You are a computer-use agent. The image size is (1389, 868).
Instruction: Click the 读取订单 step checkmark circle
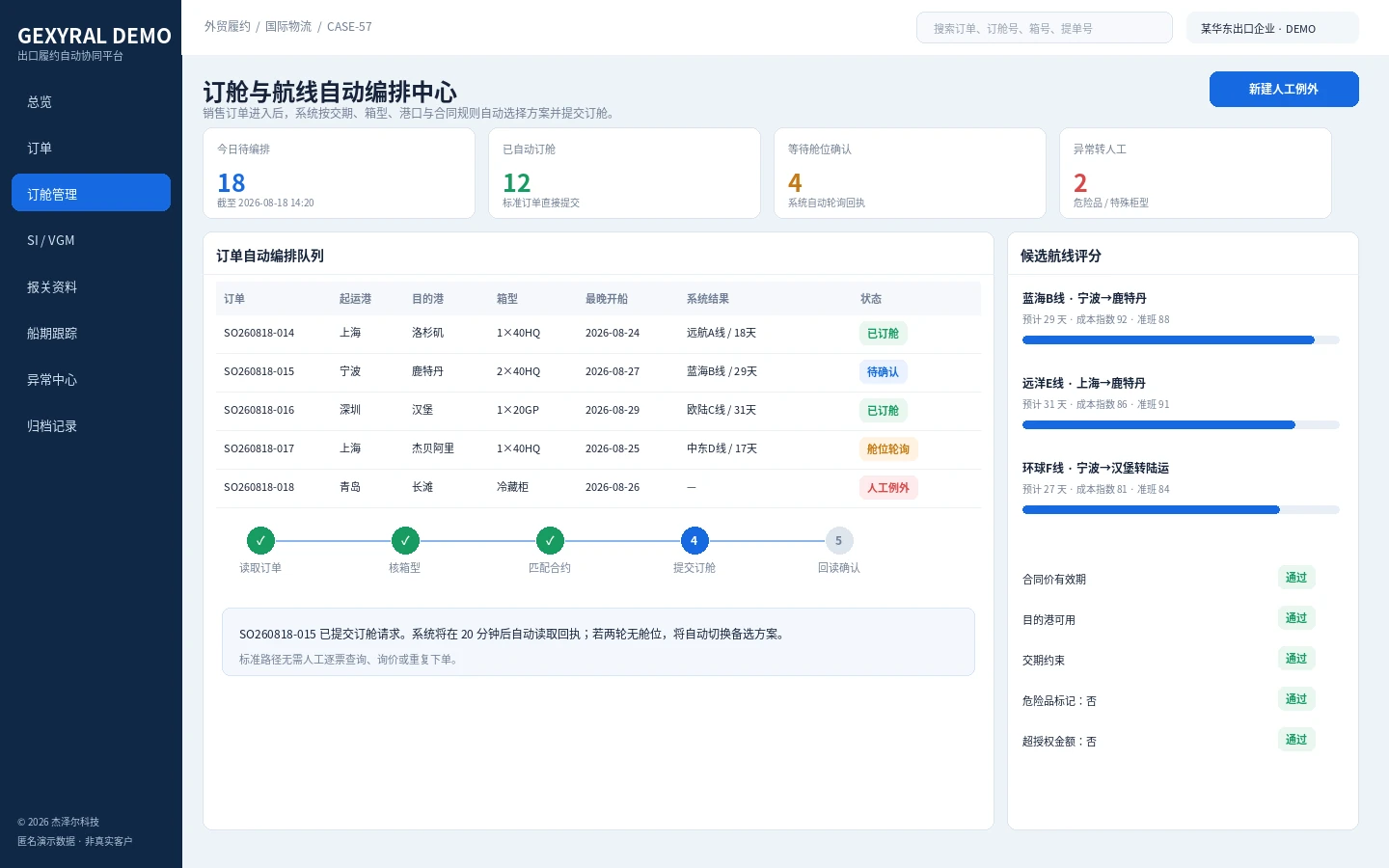point(260,541)
